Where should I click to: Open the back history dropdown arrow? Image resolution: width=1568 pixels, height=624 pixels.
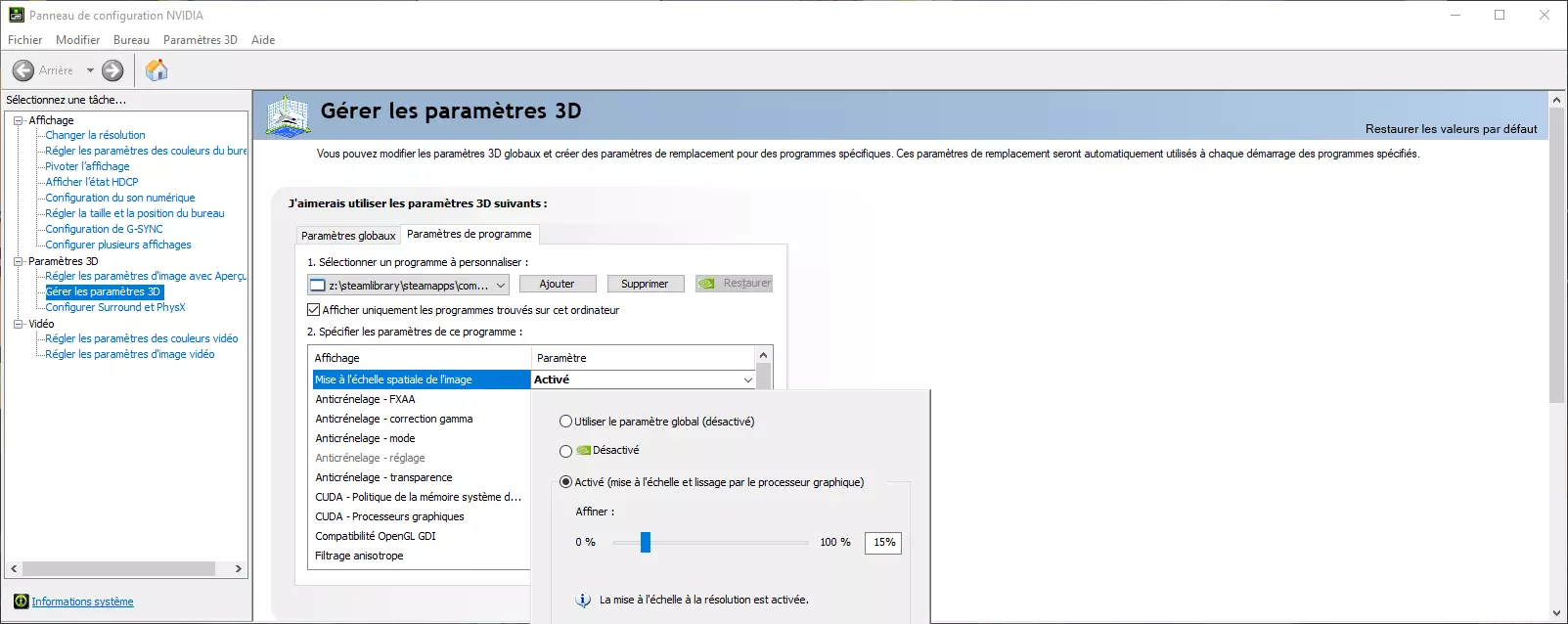click(x=90, y=70)
